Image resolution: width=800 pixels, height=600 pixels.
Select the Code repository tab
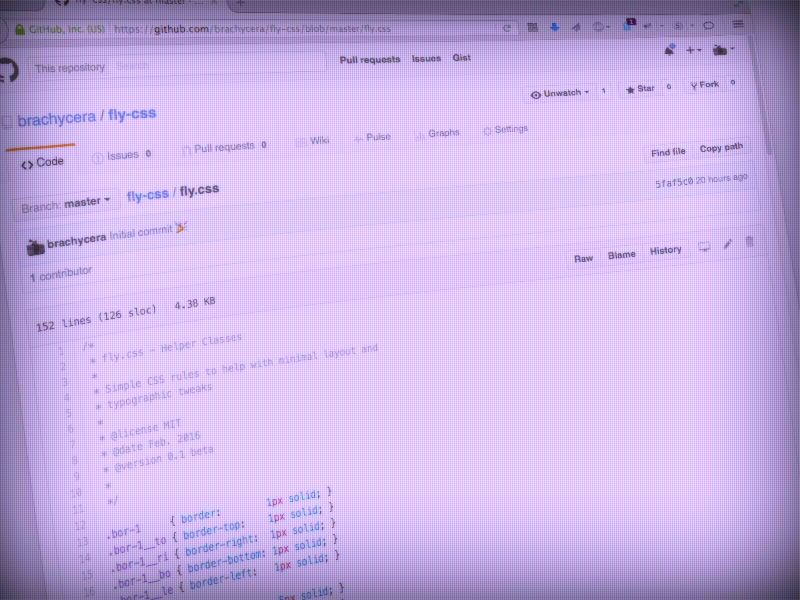(x=42, y=163)
